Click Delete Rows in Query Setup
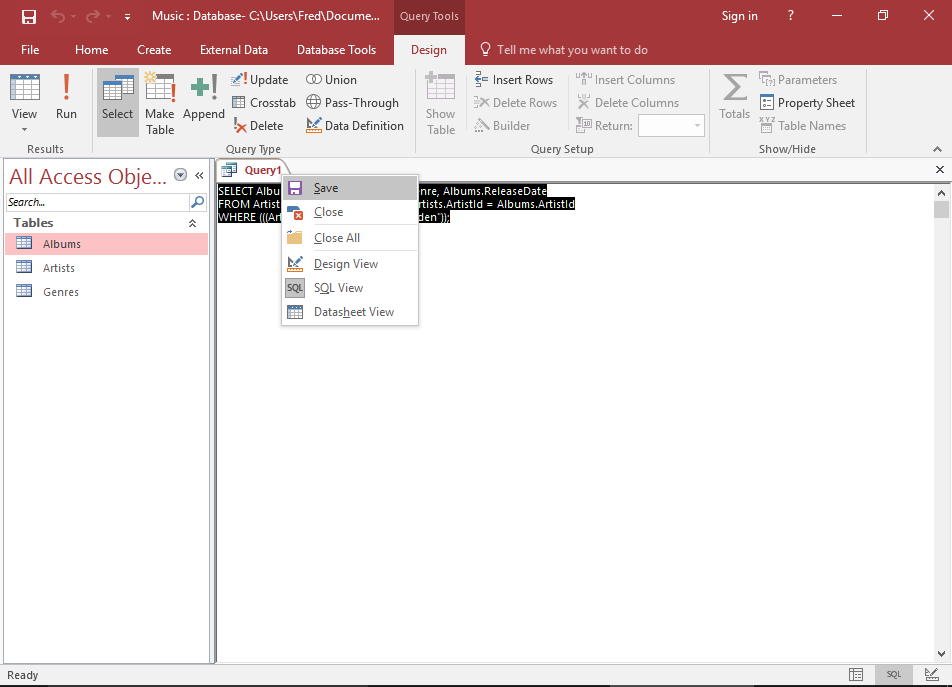 pos(515,103)
